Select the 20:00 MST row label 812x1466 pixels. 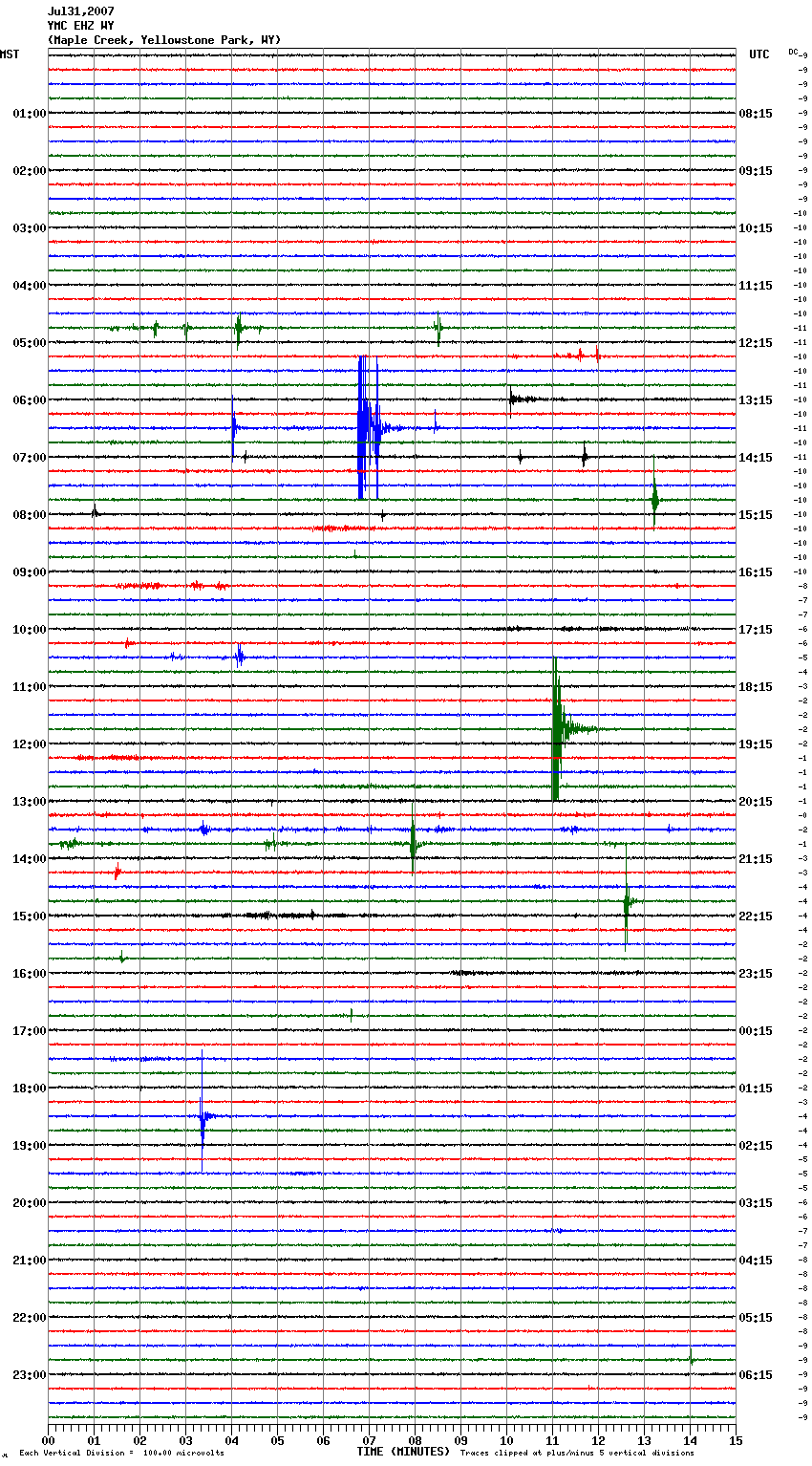tap(30, 1203)
